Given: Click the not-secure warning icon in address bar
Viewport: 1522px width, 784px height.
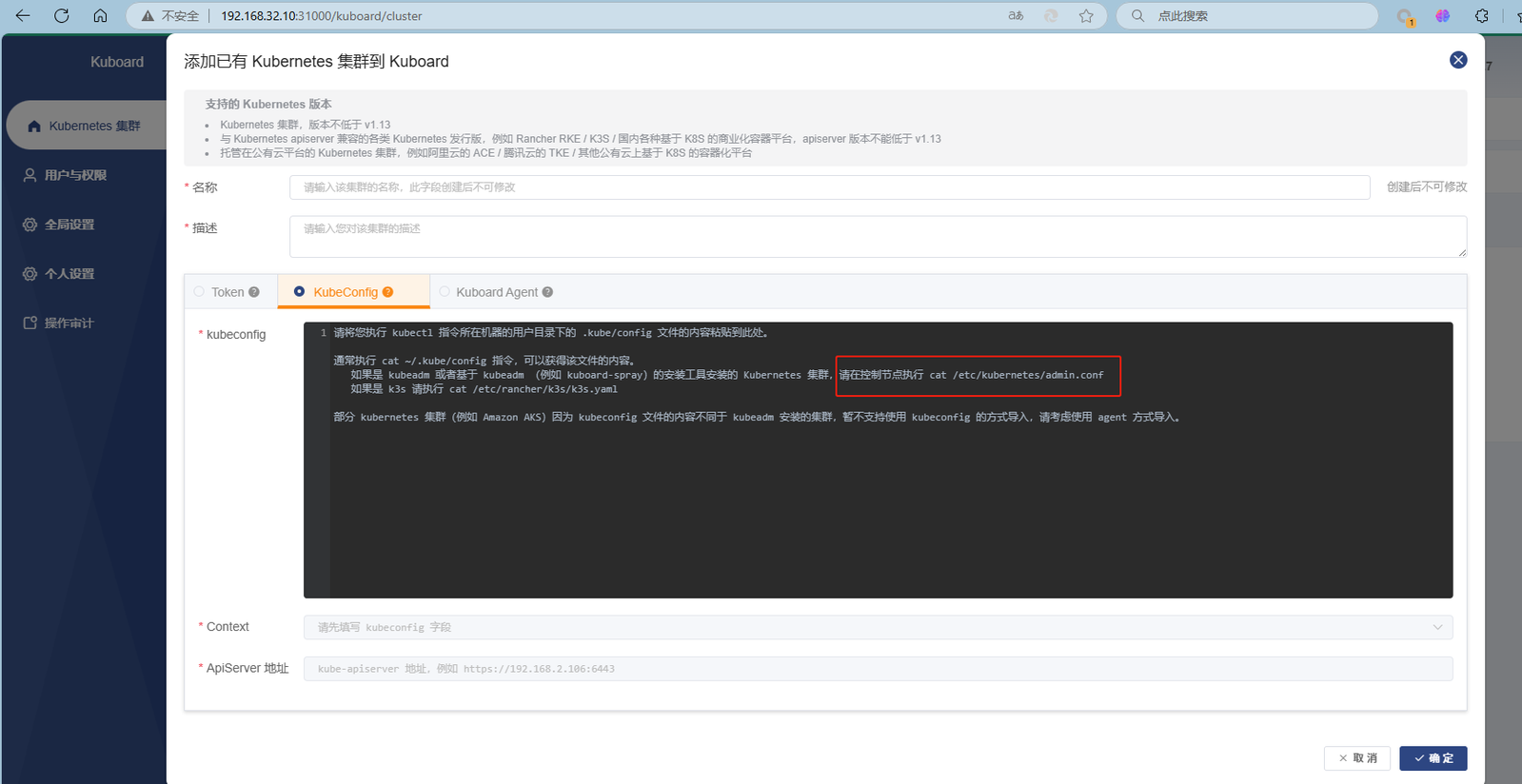Looking at the screenshot, I should click(x=148, y=16).
